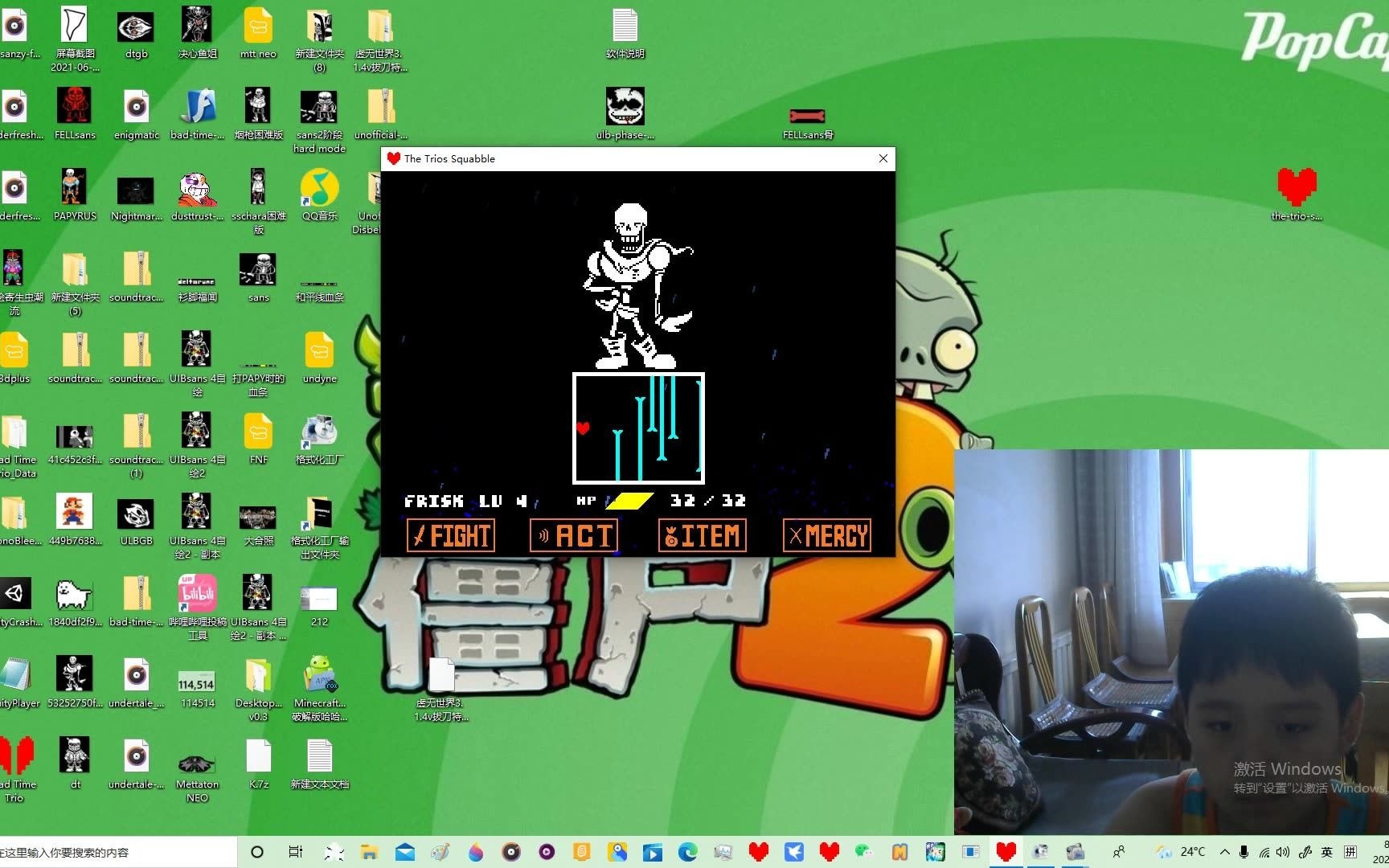The image size is (1389, 868).
Task: Close The Trios Squabble window
Action: [883, 158]
